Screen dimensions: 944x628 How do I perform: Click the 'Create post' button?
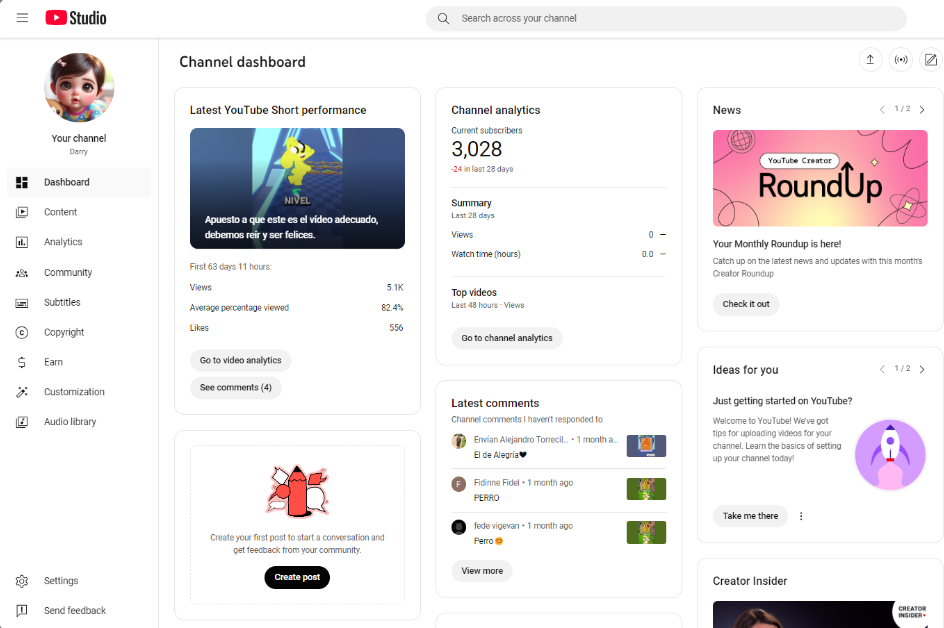pyautogui.click(x=297, y=577)
